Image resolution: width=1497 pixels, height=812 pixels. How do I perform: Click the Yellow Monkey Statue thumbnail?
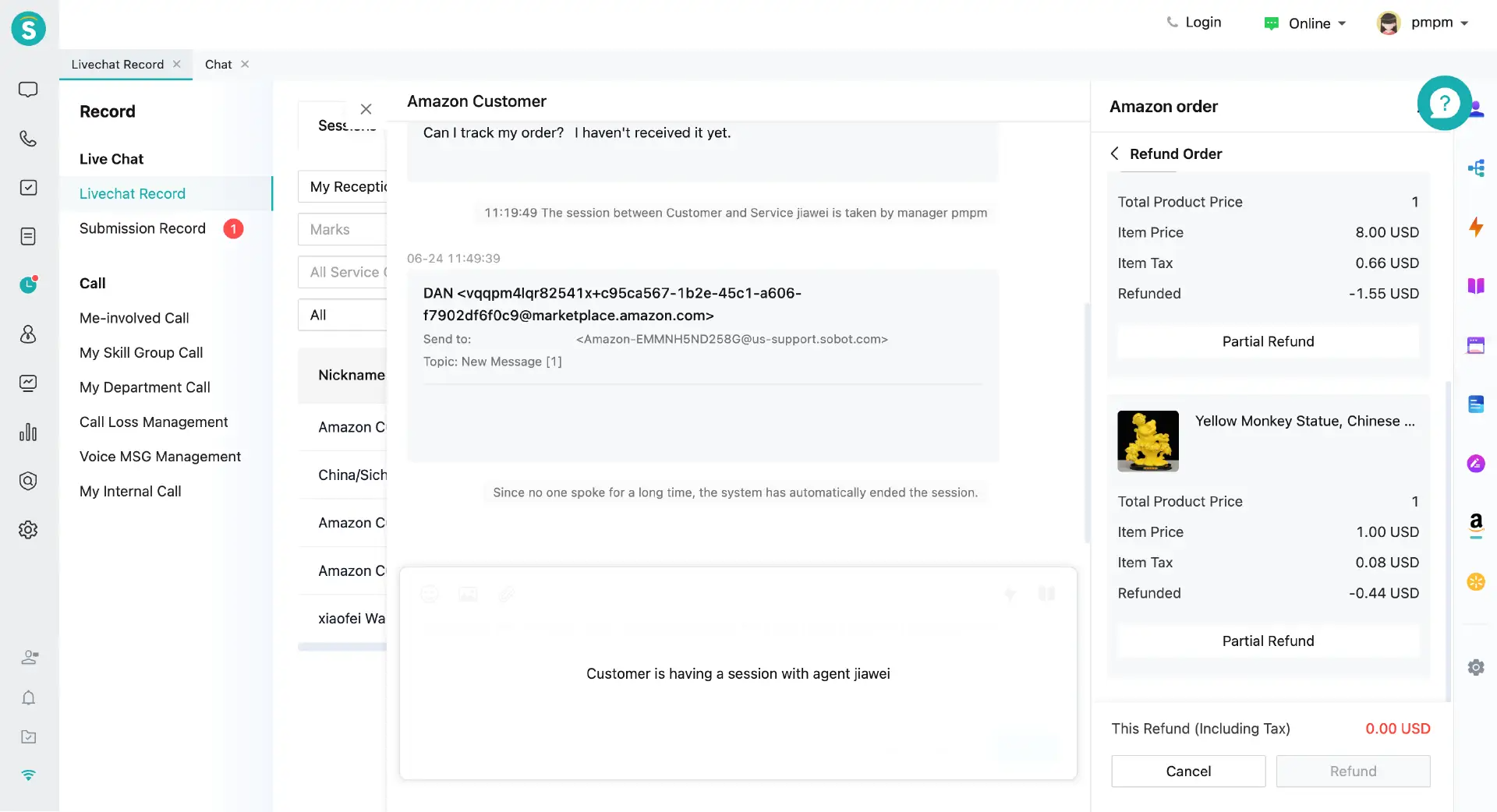pyautogui.click(x=1148, y=441)
